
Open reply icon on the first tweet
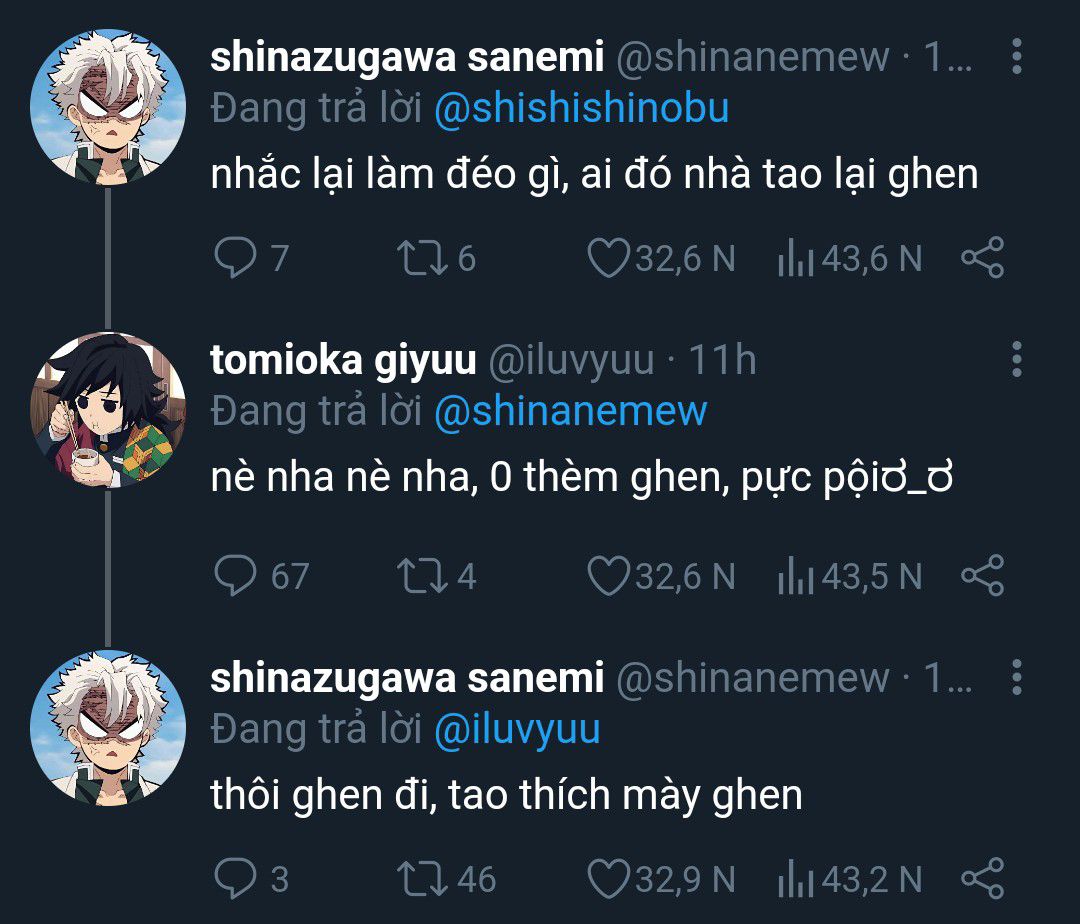236,258
